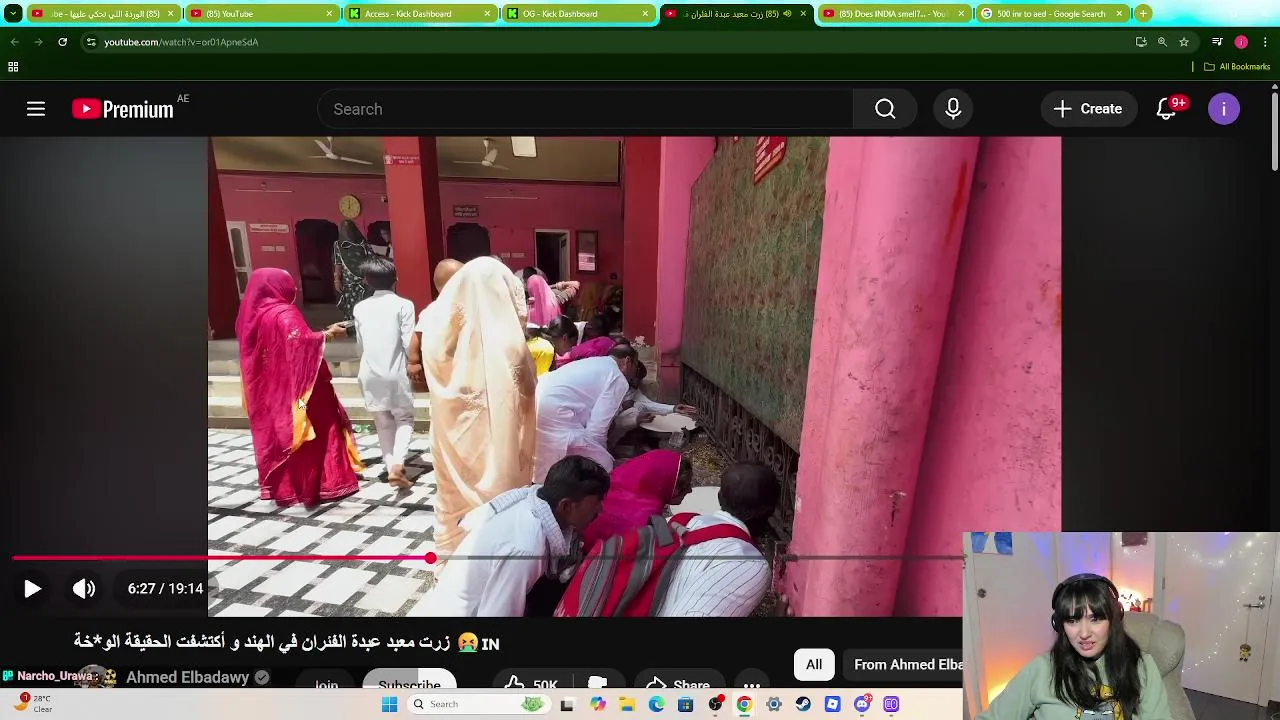
Task: Mute the video volume
Action: click(84, 589)
